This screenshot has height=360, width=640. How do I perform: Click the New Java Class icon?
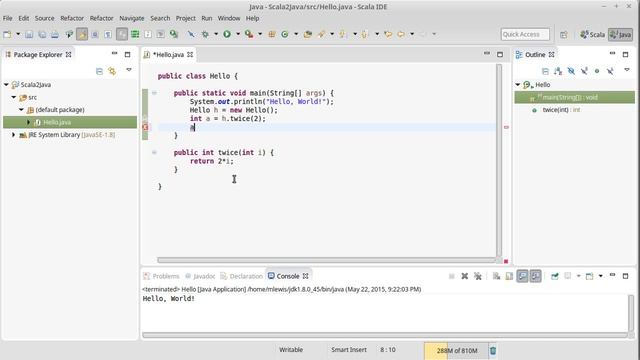tap(285, 34)
